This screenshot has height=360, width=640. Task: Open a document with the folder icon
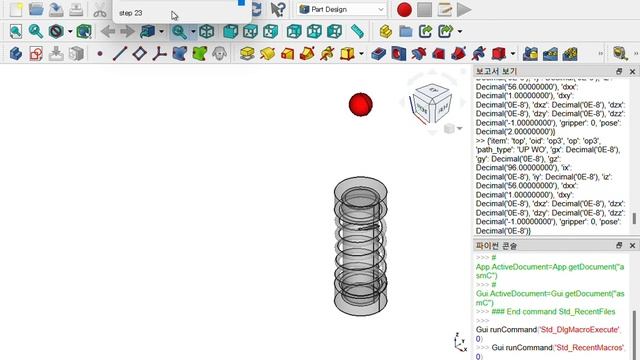tap(36, 9)
